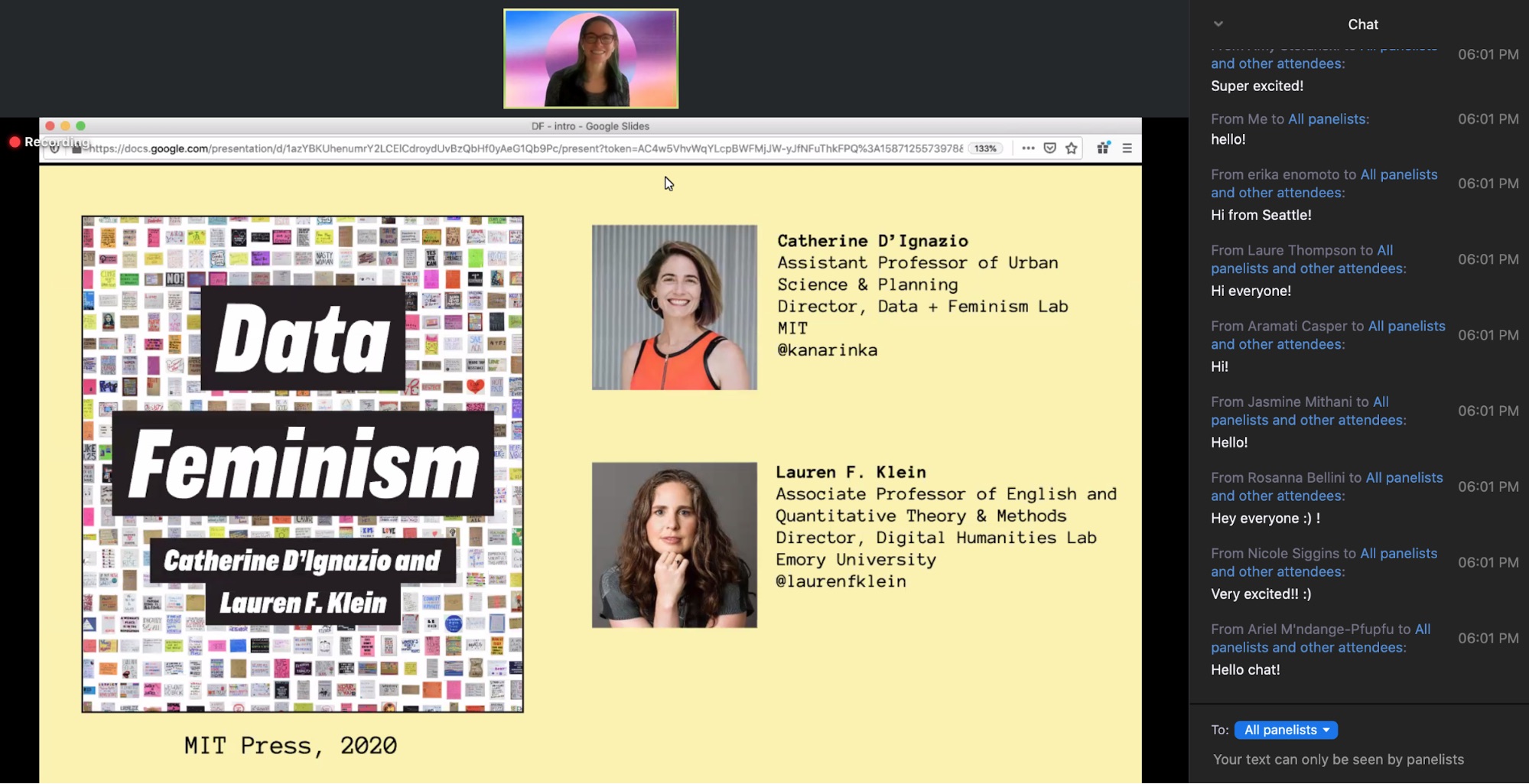Click 'Very excited!! :)' message
Image resolution: width=1529 pixels, height=784 pixels.
[x=1261, y=594]
